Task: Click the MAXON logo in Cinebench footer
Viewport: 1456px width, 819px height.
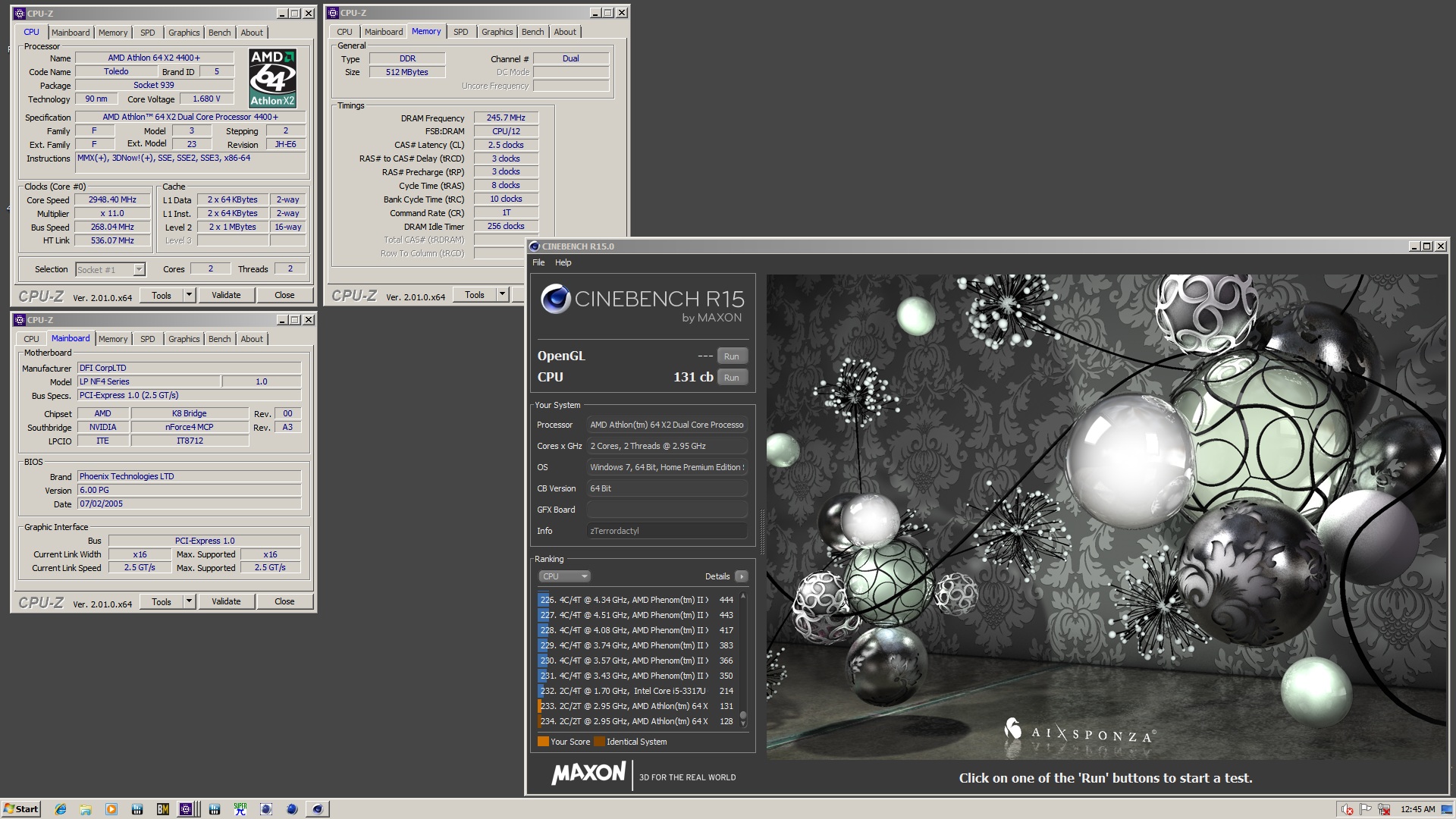Action: [x=588, y=773]
